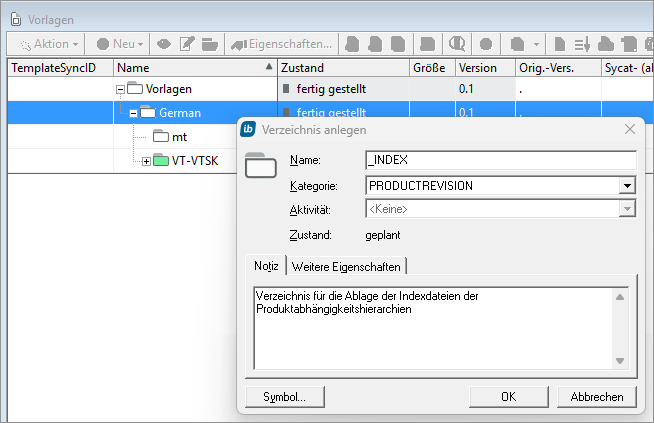Click the eye view icon in toolbar
Image resolution: width=654 pixels, height=423 pixels.
coord(163,44)
